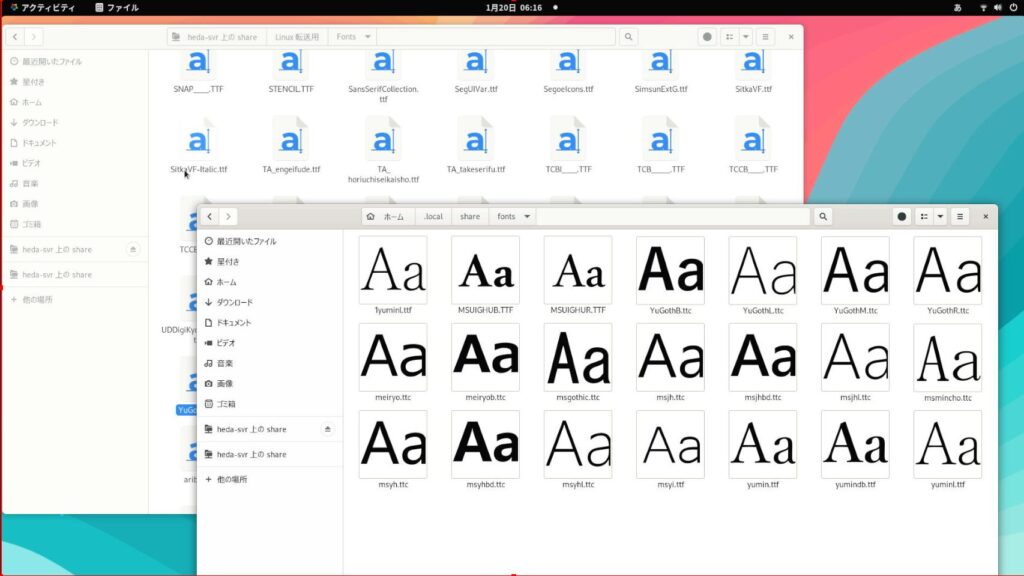Select MSUIGHUB.TTF font thumbnail
The image size is (1024, 576).
485,270
